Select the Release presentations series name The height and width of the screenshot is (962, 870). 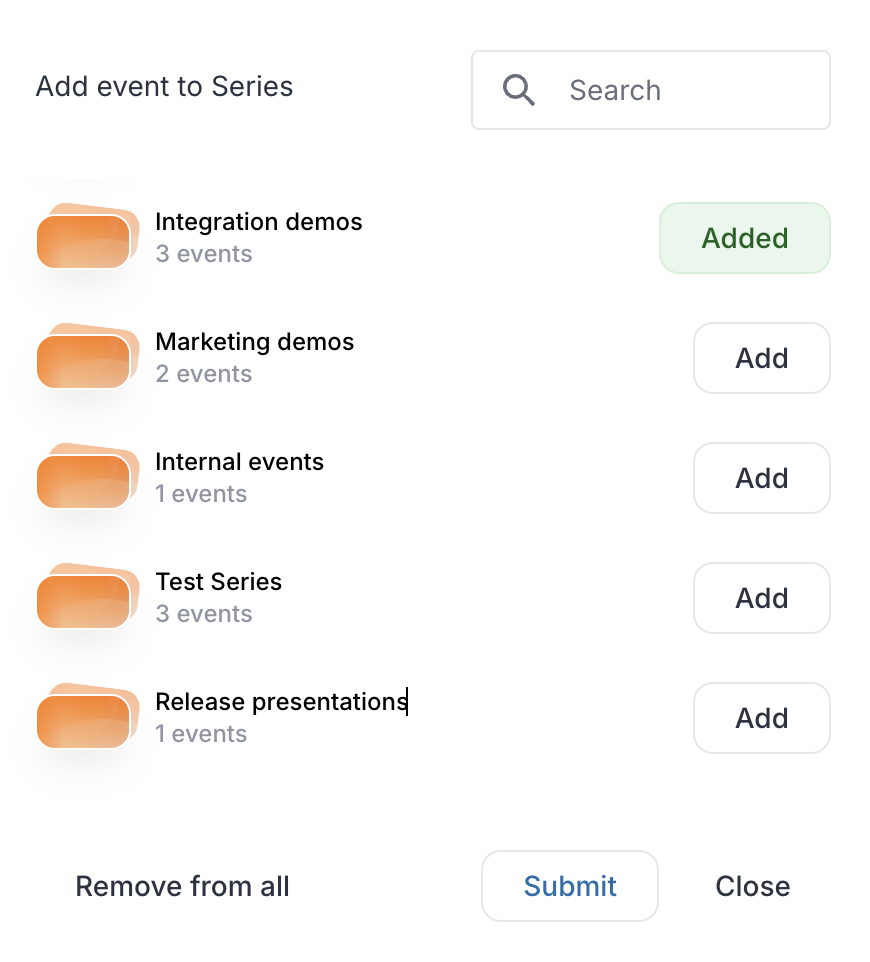[282, 702]
